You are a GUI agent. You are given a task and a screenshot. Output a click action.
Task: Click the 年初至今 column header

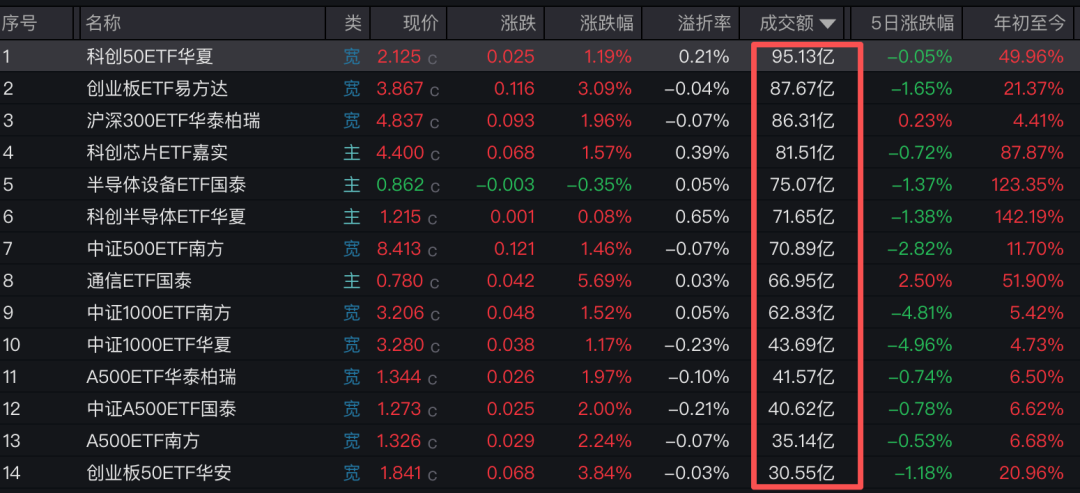tap(1030, 24)
